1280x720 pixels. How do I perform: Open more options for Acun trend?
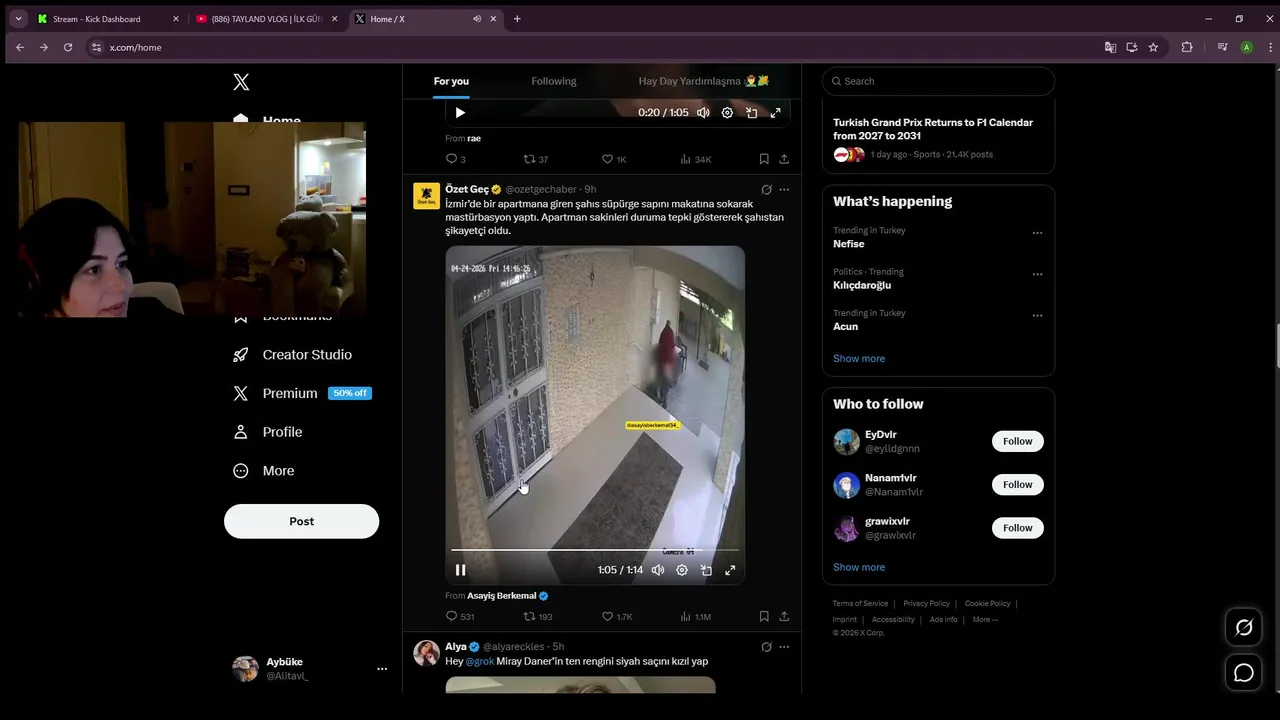1037,316
